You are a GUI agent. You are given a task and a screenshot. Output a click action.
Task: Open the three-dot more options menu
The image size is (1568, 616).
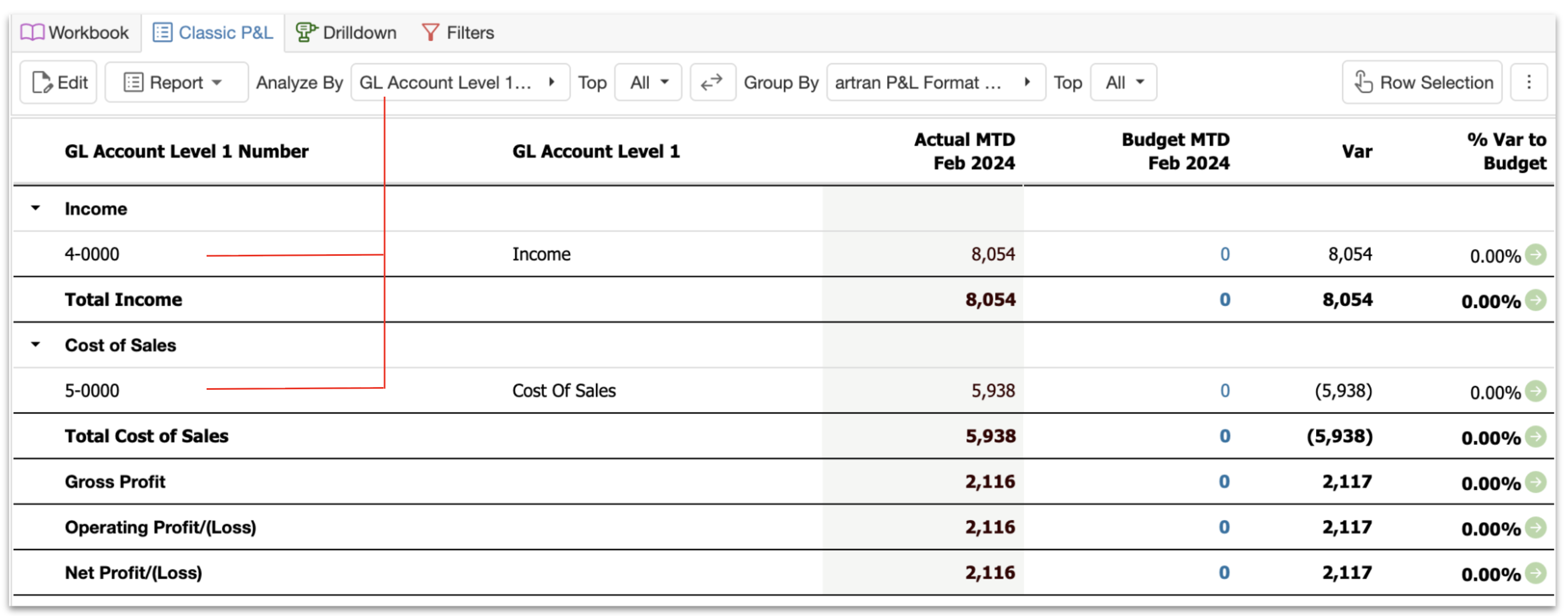click(x=1528, y=82)
